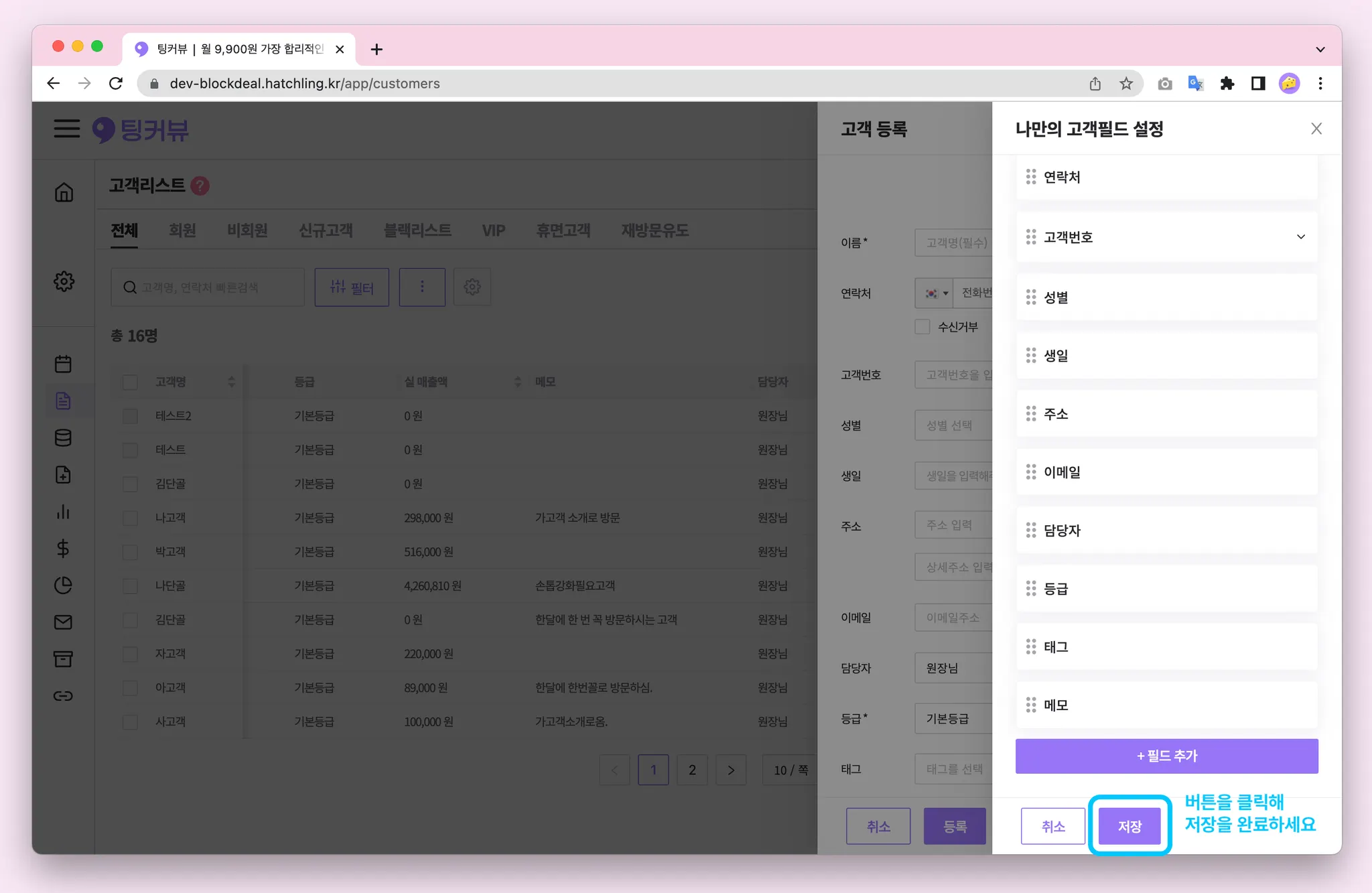Viewport: 1372px width, 893px height.
Task: Check the box for 테스트2 row
Action: pyautogui.click(x=130, y=416)
